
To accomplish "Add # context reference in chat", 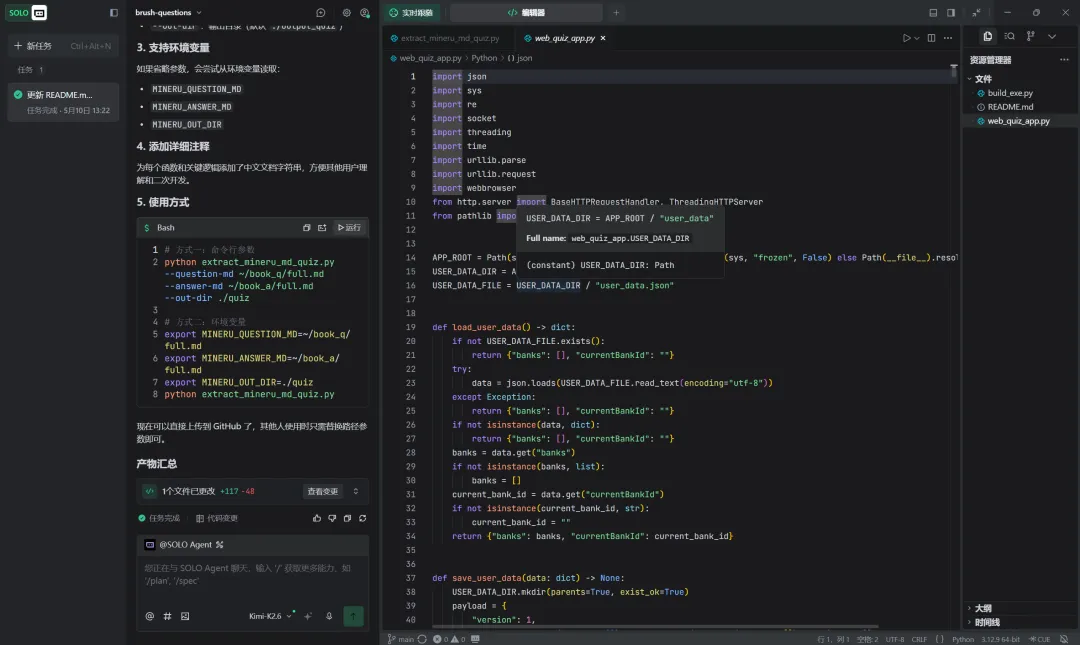I will 167,616.
